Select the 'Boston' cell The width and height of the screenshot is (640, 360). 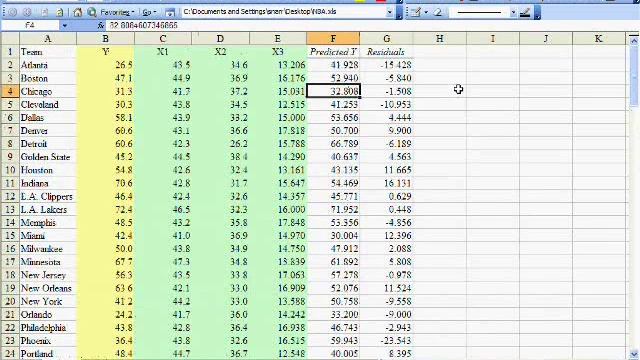click(48, 78)
